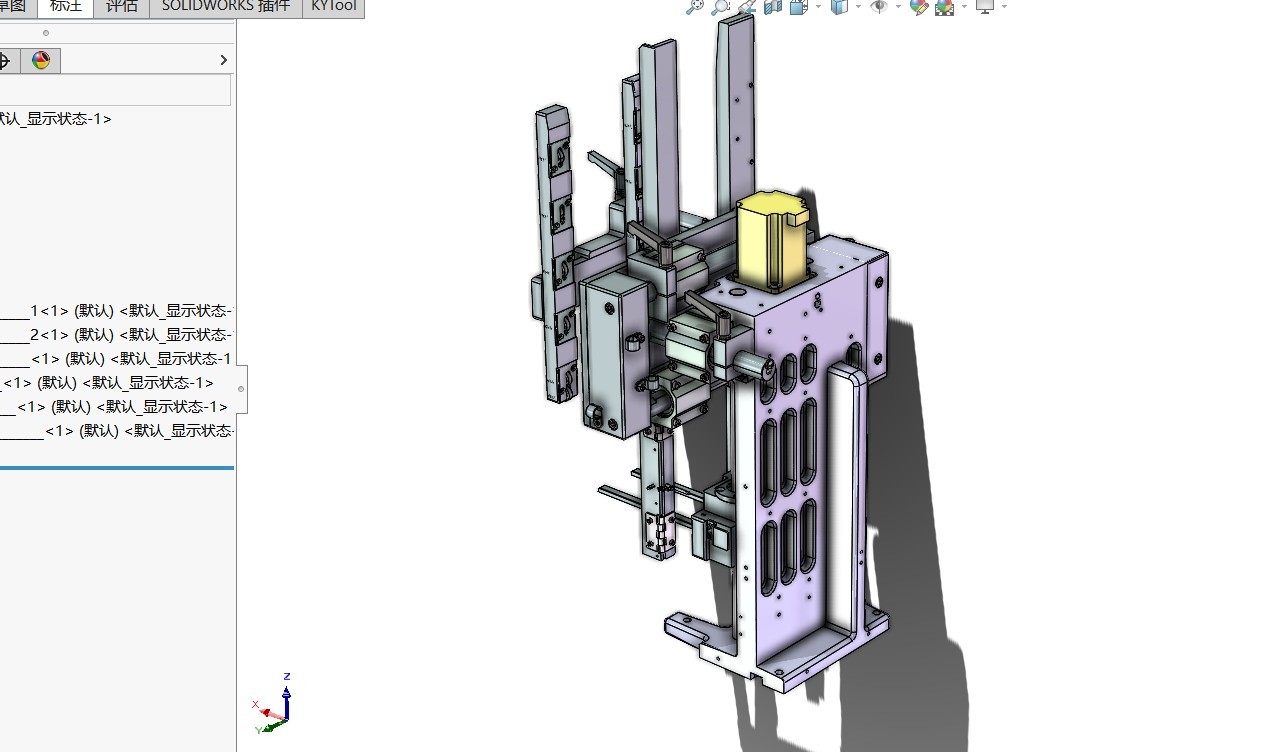
Task: Open the Apply Scene dropdown arrow
Action: pos(964,7)
